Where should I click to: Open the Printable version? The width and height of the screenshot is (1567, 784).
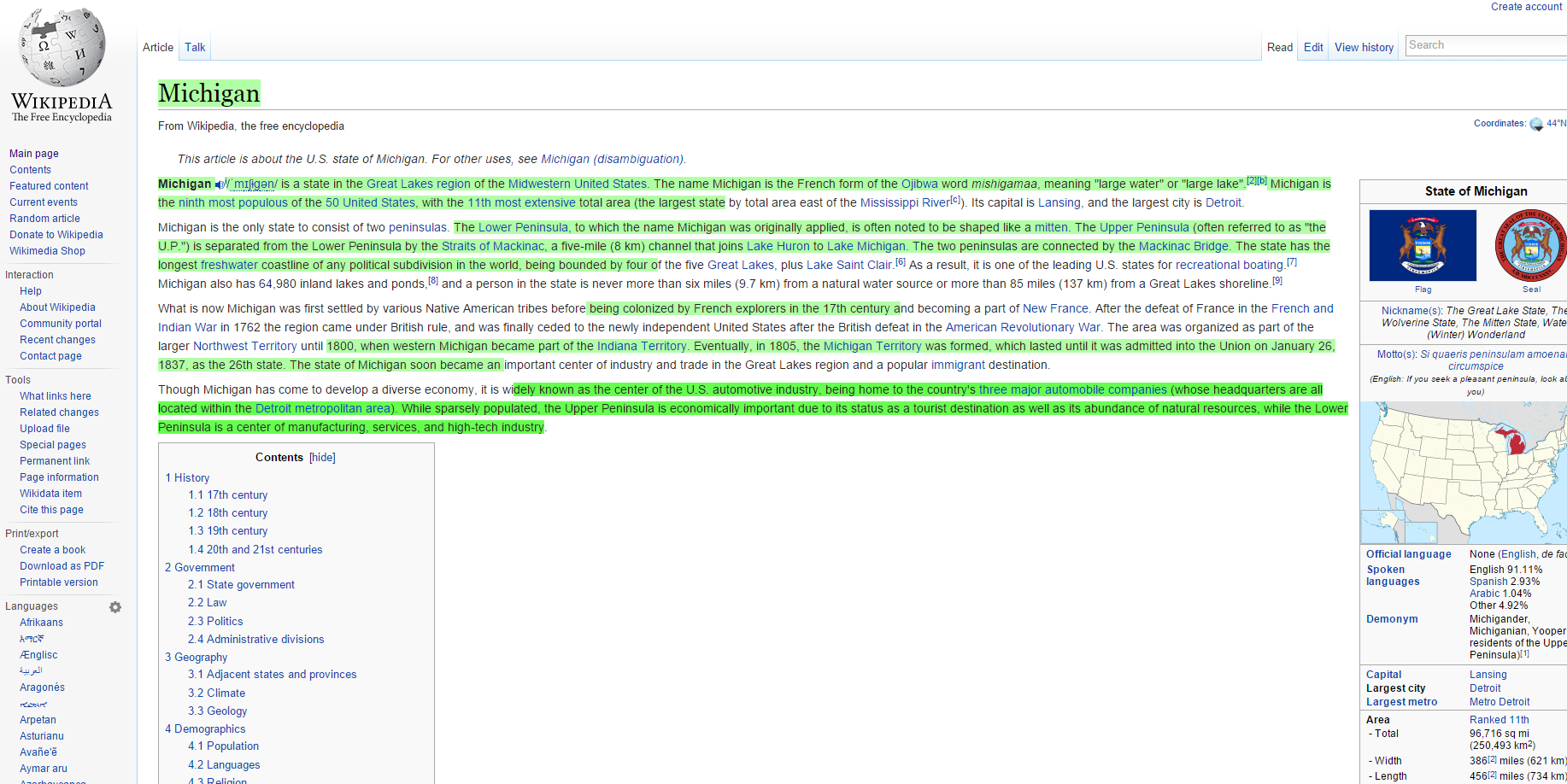click(x=59, y=582)
